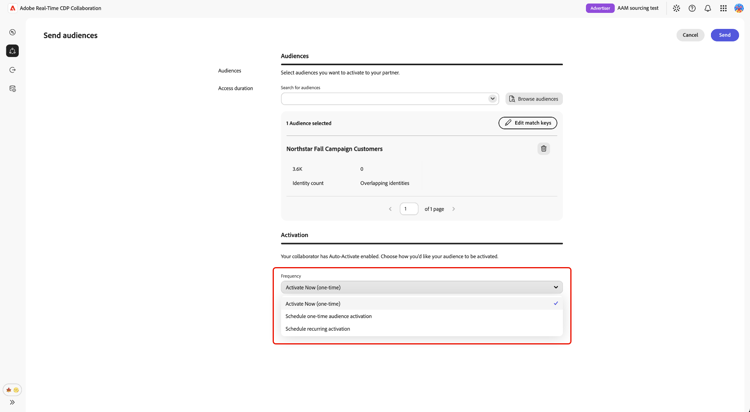Click the page number input field
The height and width of the screenshot is (412, 750).
(409, 209)
